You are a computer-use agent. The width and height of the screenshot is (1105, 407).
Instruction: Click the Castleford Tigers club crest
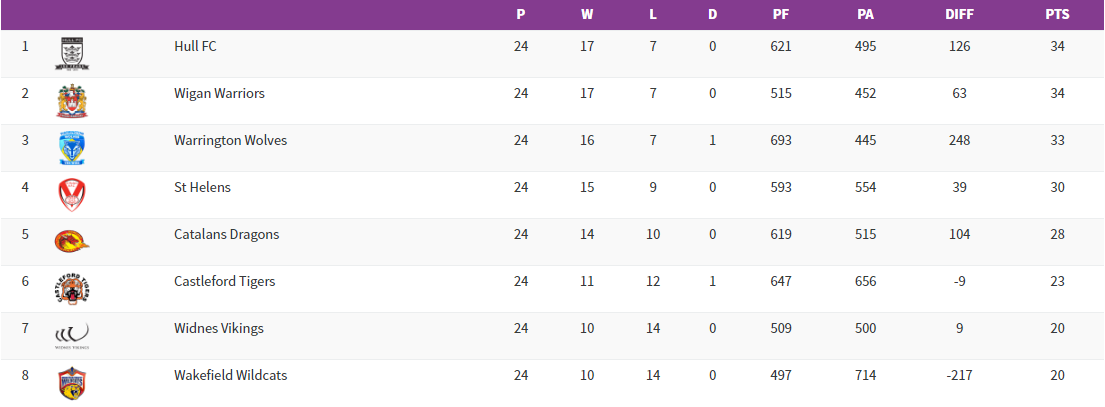click(x=73, y=289)
